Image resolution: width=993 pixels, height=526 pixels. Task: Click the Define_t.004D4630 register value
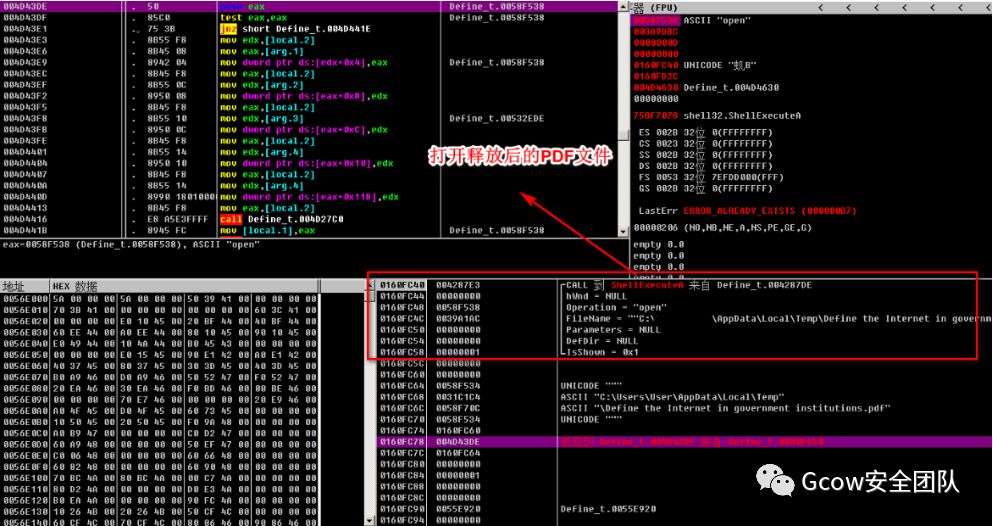pos(731,88)
